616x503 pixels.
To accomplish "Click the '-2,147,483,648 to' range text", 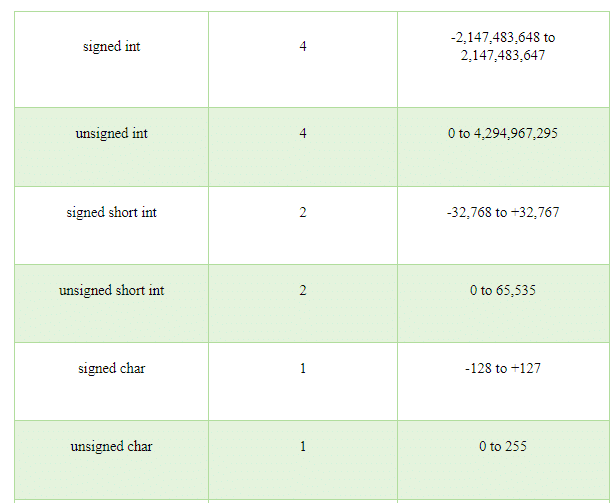I will tap(503, 38).
